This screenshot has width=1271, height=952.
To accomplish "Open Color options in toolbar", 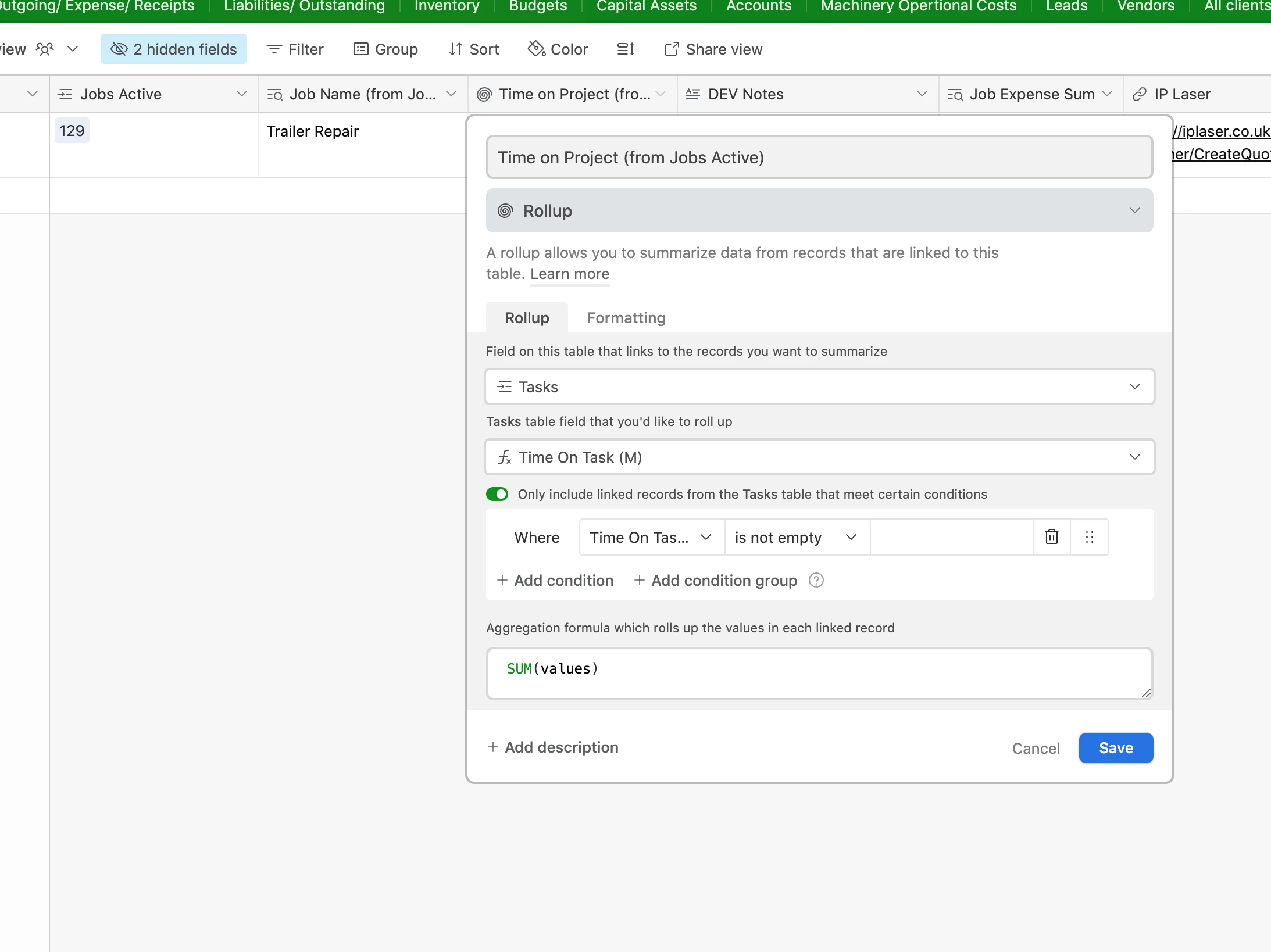I will (x=558, y=49).
